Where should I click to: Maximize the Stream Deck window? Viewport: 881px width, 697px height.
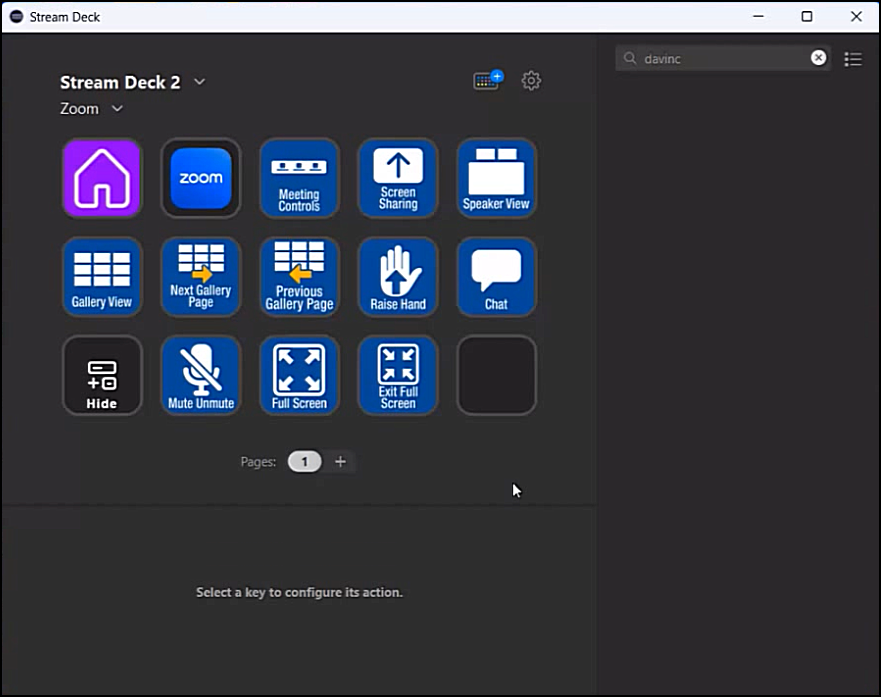tap(807, 17)
